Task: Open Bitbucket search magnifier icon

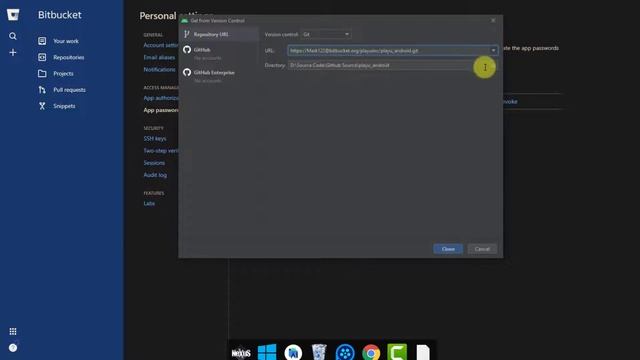Action: pos(13,36)
